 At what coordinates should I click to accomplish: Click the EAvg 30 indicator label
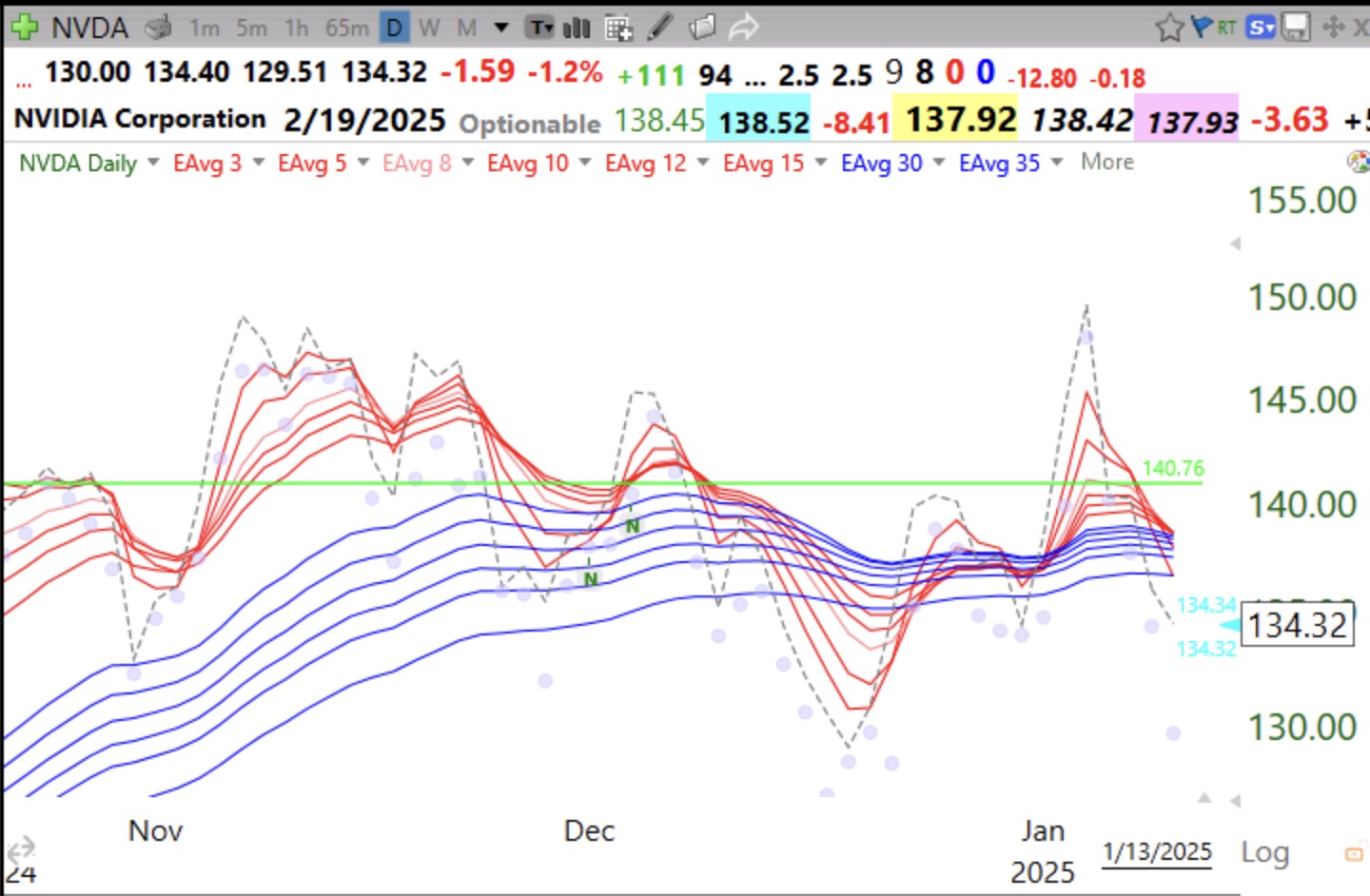coord(881,164)
